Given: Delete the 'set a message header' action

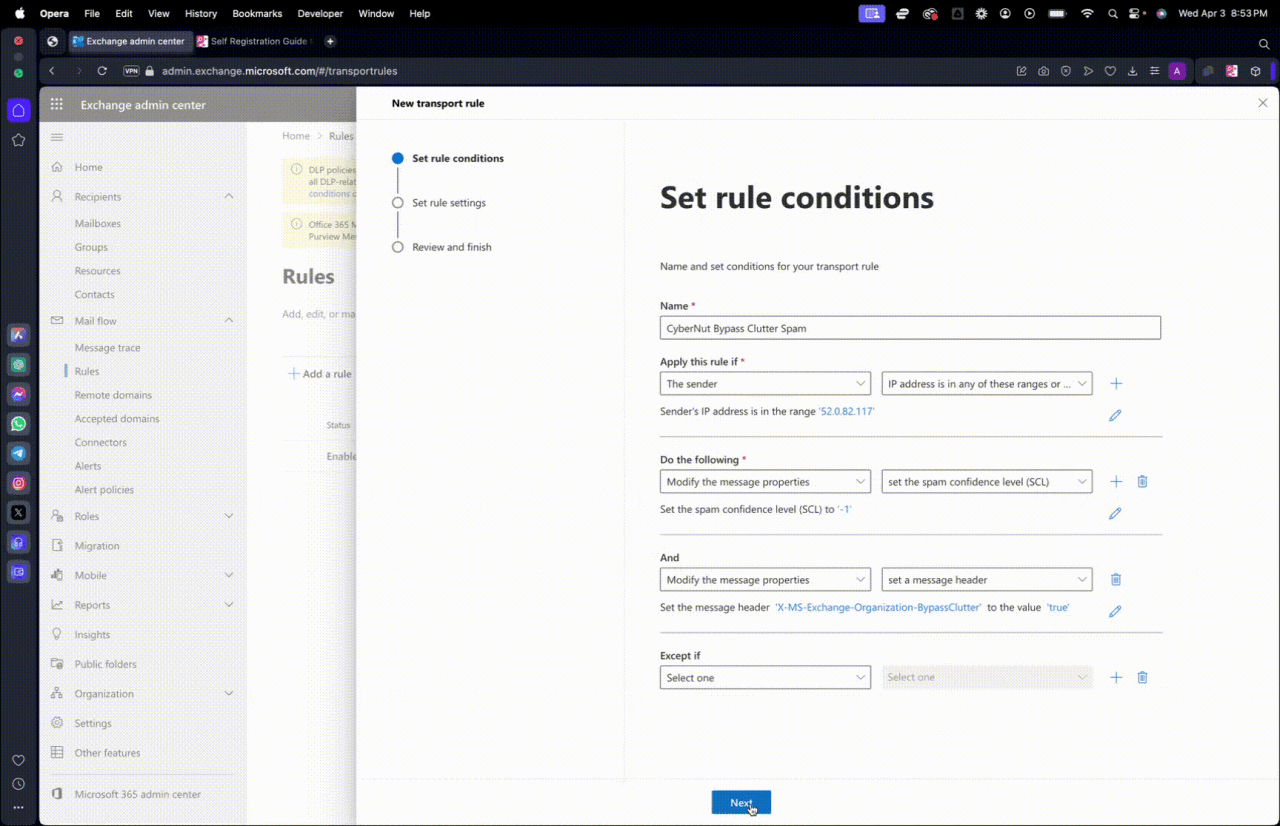Looking at the screenshot, I should click(x=1116, y=580).
